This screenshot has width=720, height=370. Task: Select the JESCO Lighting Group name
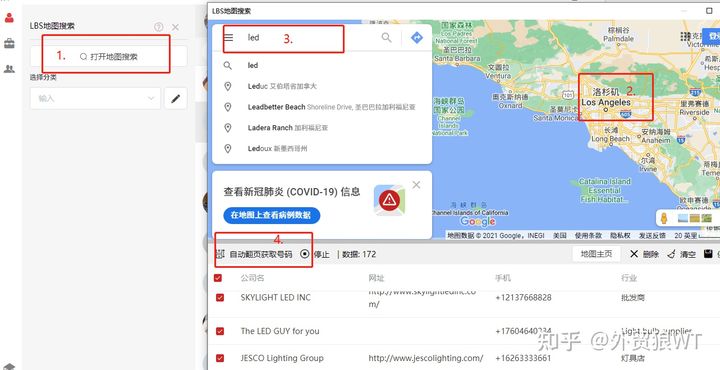pos(282,358)
